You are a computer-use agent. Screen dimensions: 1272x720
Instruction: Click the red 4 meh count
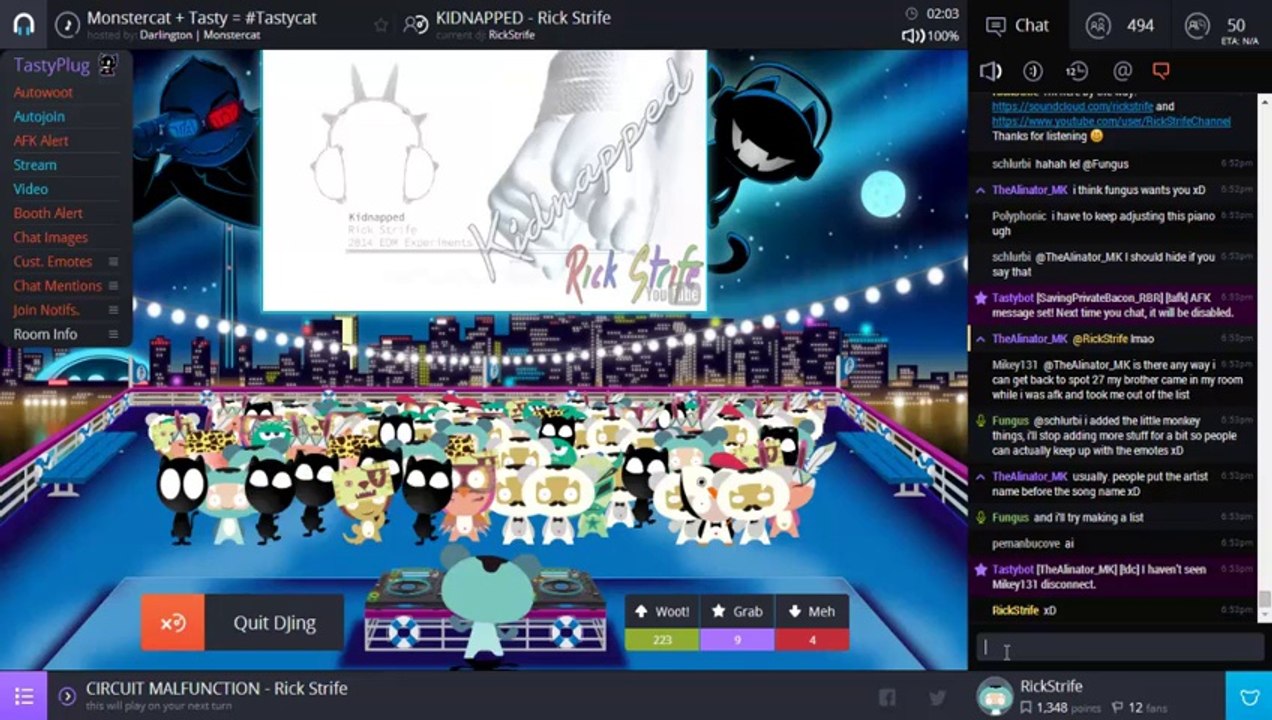[x=812, y=640]
